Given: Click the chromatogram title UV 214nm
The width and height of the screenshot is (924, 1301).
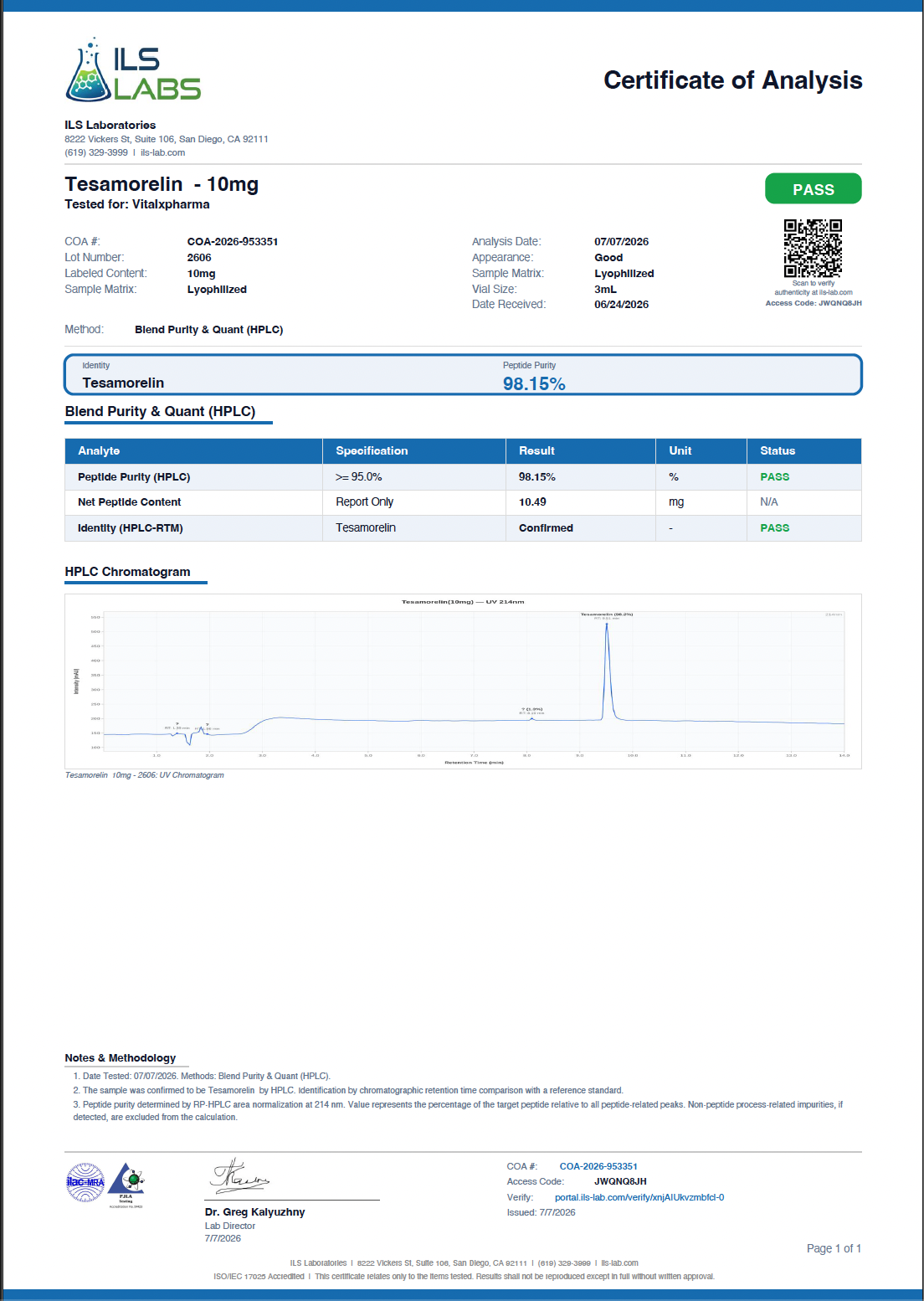Looking at the screenshot, I should point(463,602).
